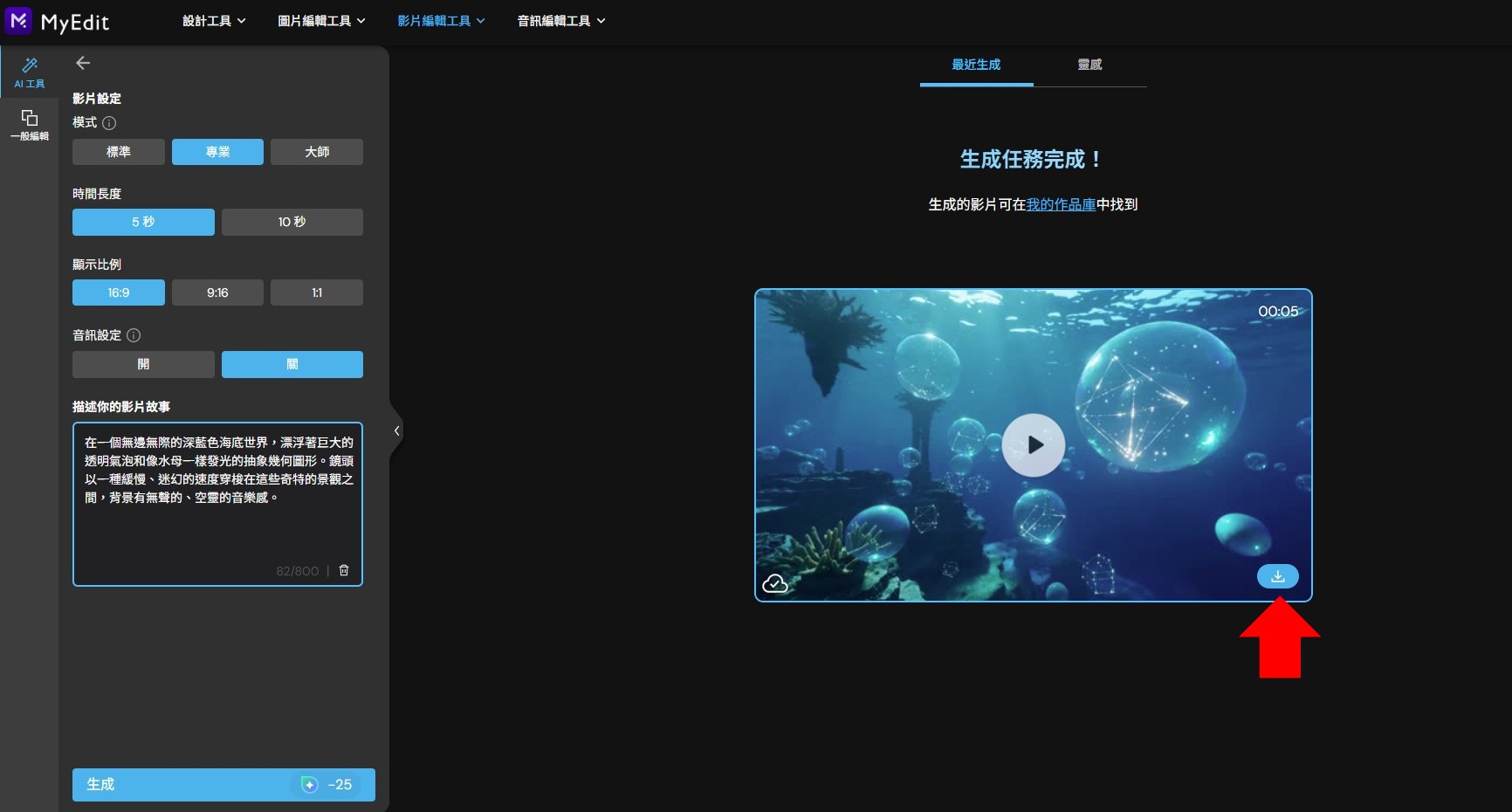This screenshot has height=812, width=1512.
Task: Switch video duration to 10 秒
Action: tap(292, 222)
